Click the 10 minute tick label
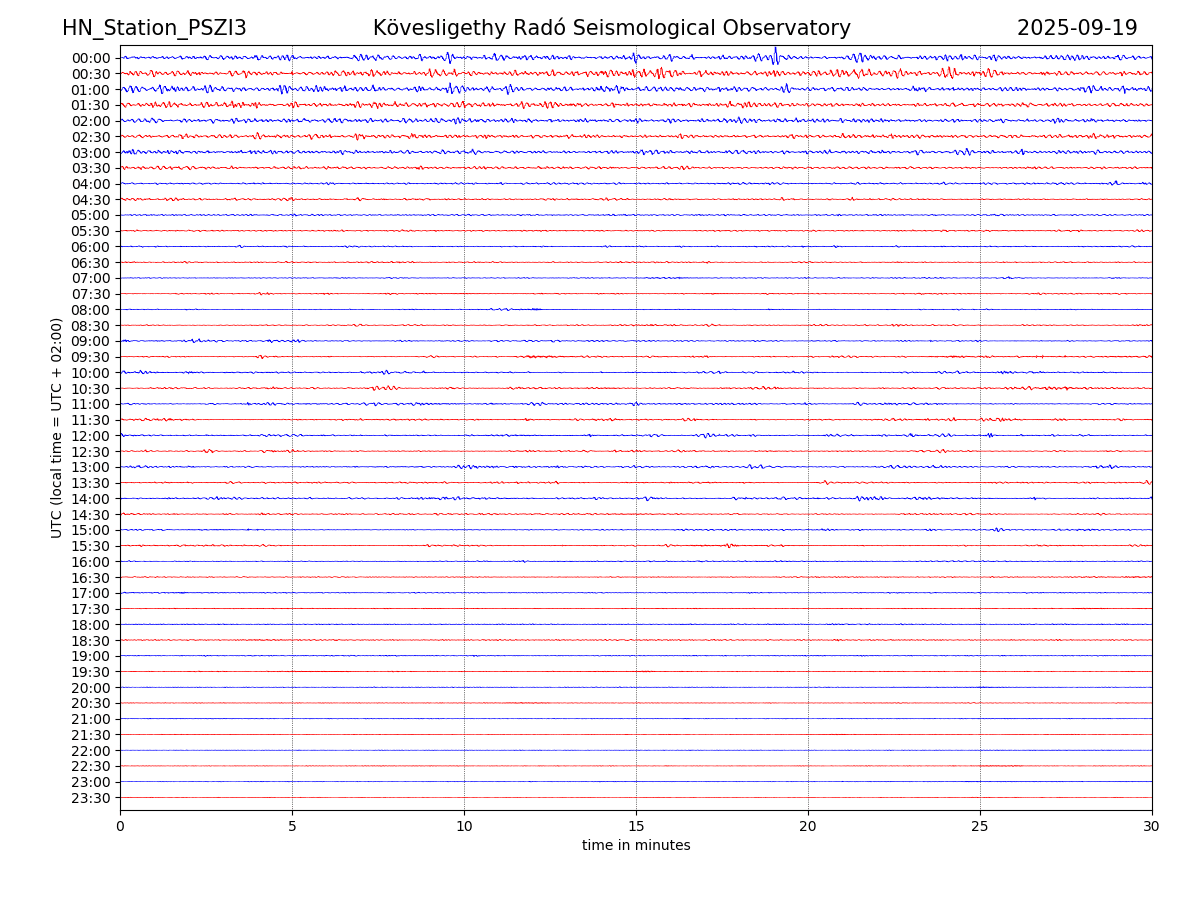 [x=464, y=826]
